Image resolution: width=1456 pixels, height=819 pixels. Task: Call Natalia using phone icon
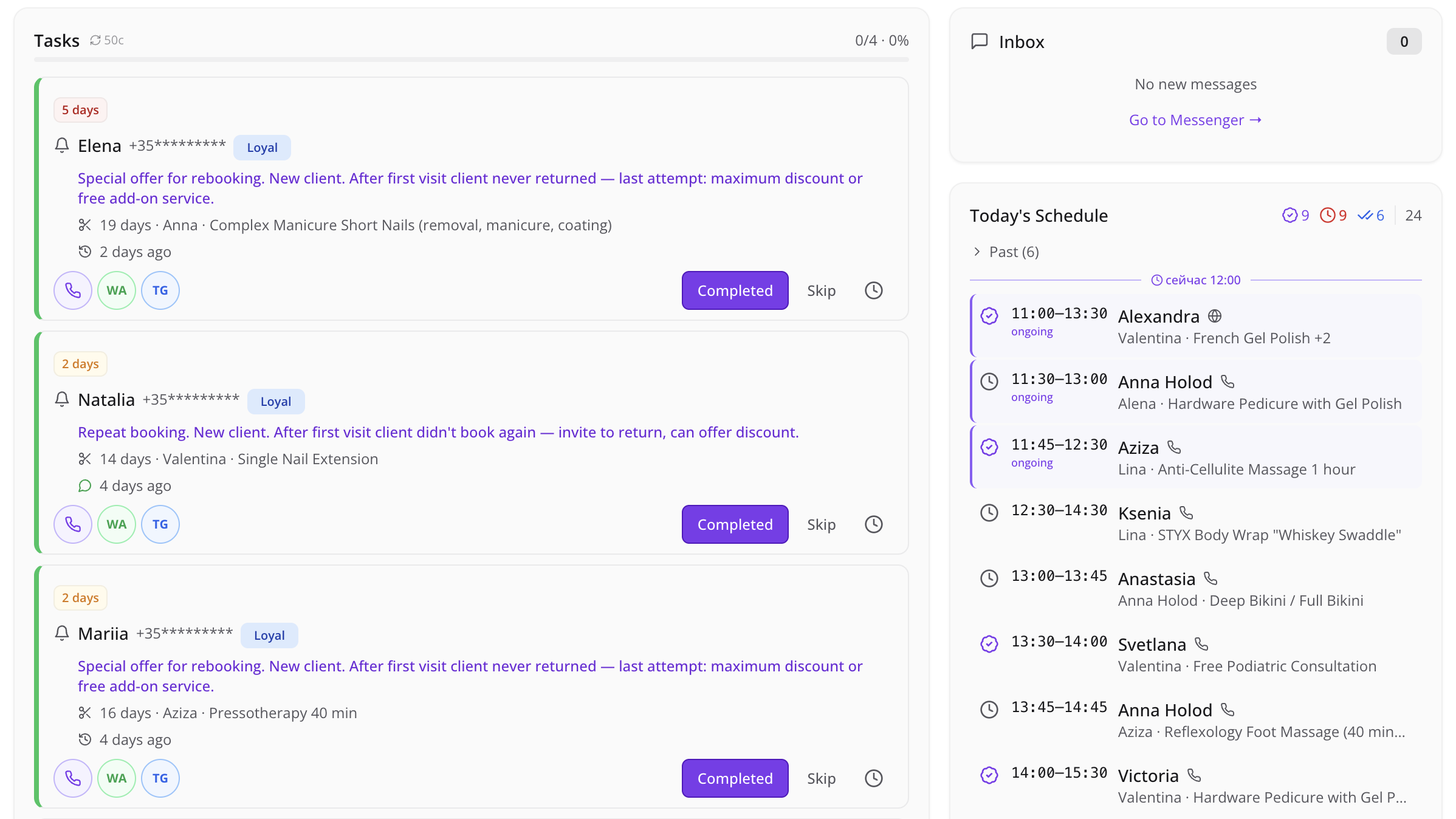coord(73,524)
